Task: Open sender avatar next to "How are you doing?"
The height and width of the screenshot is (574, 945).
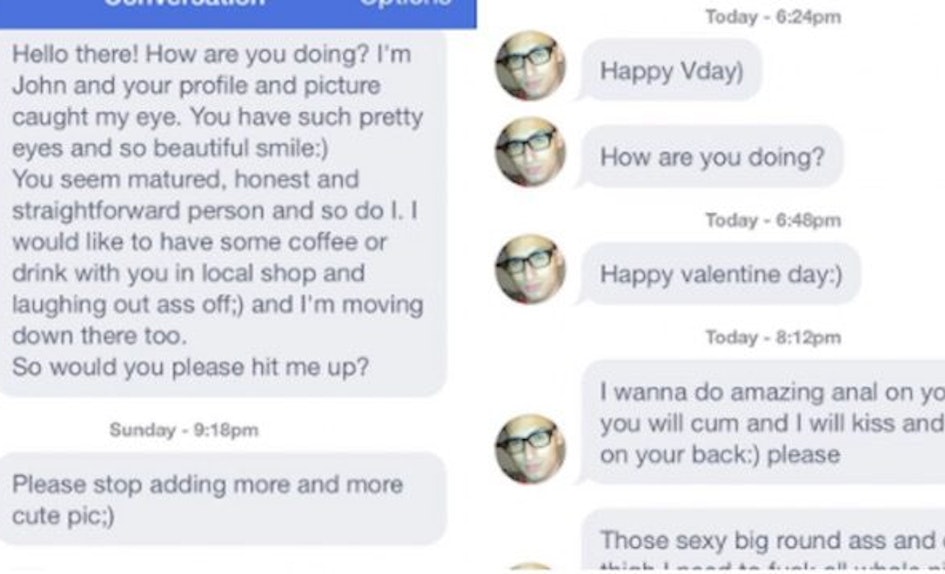Action: (530, 152)
